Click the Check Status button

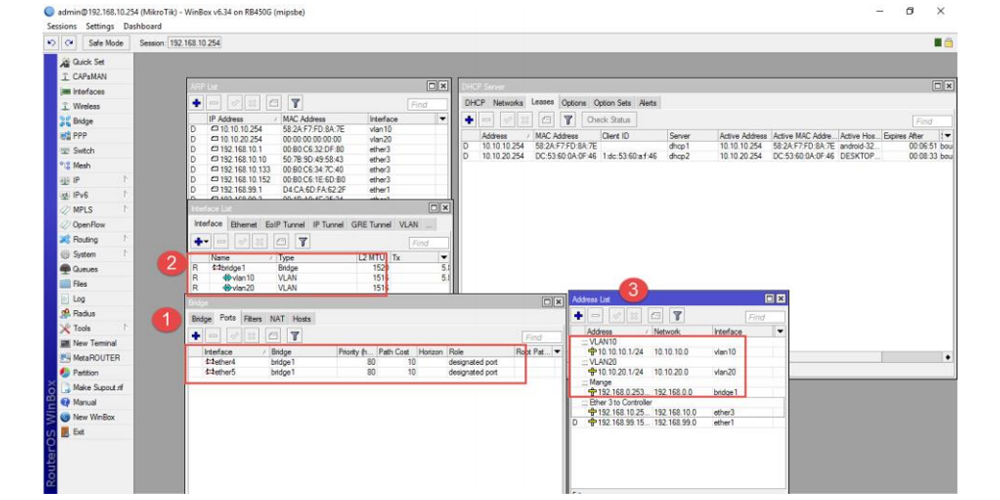608,120
